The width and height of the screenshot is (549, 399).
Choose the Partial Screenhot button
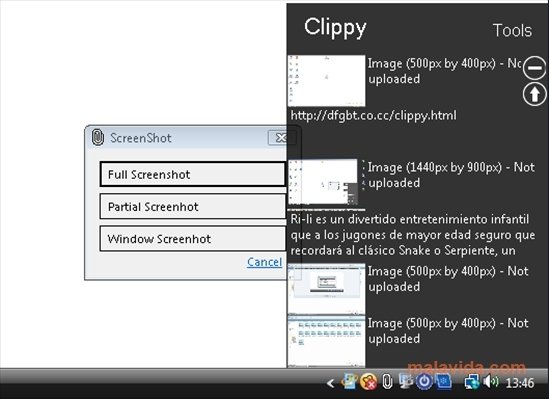click(x=193, y=206)
